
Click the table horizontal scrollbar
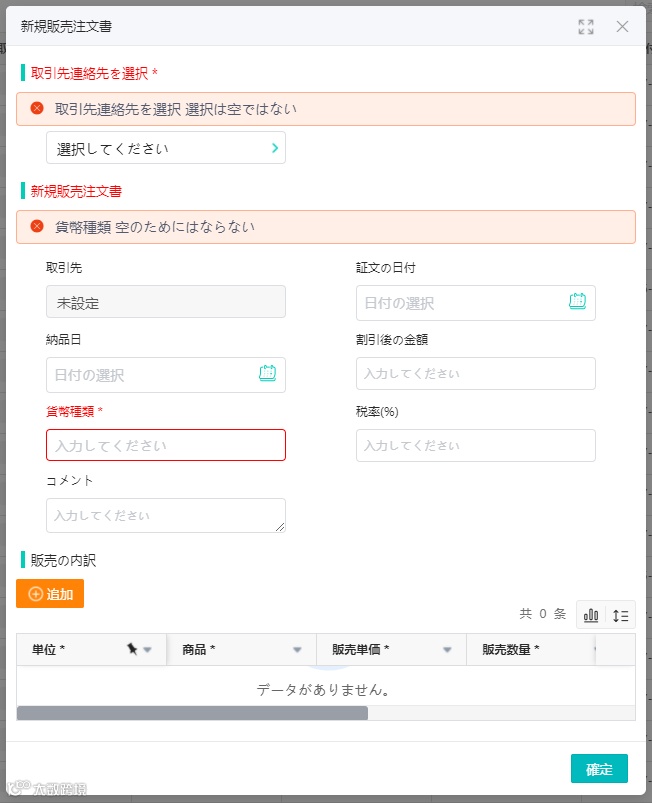[x=192, y=713]
